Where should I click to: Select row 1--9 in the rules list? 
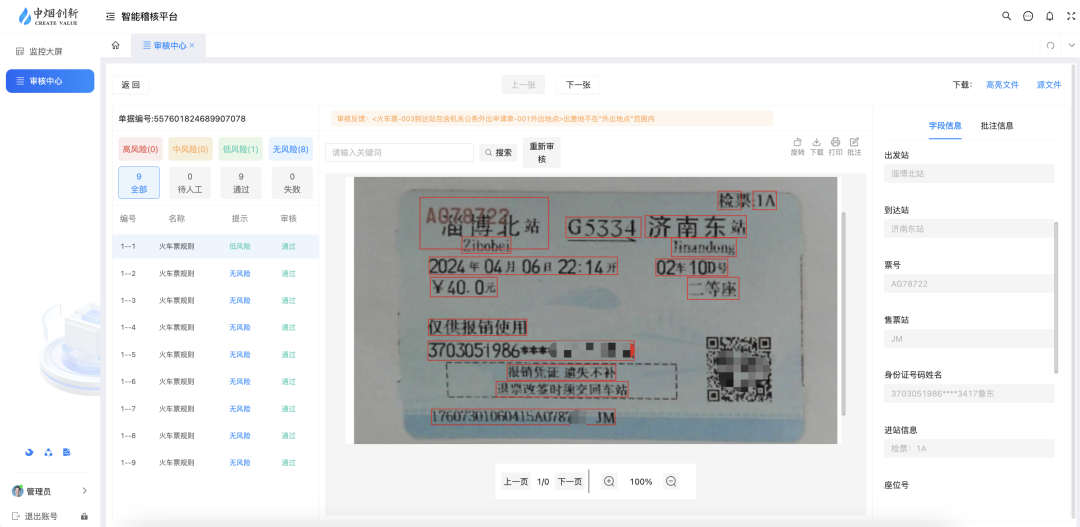click(x=216, y=462)
